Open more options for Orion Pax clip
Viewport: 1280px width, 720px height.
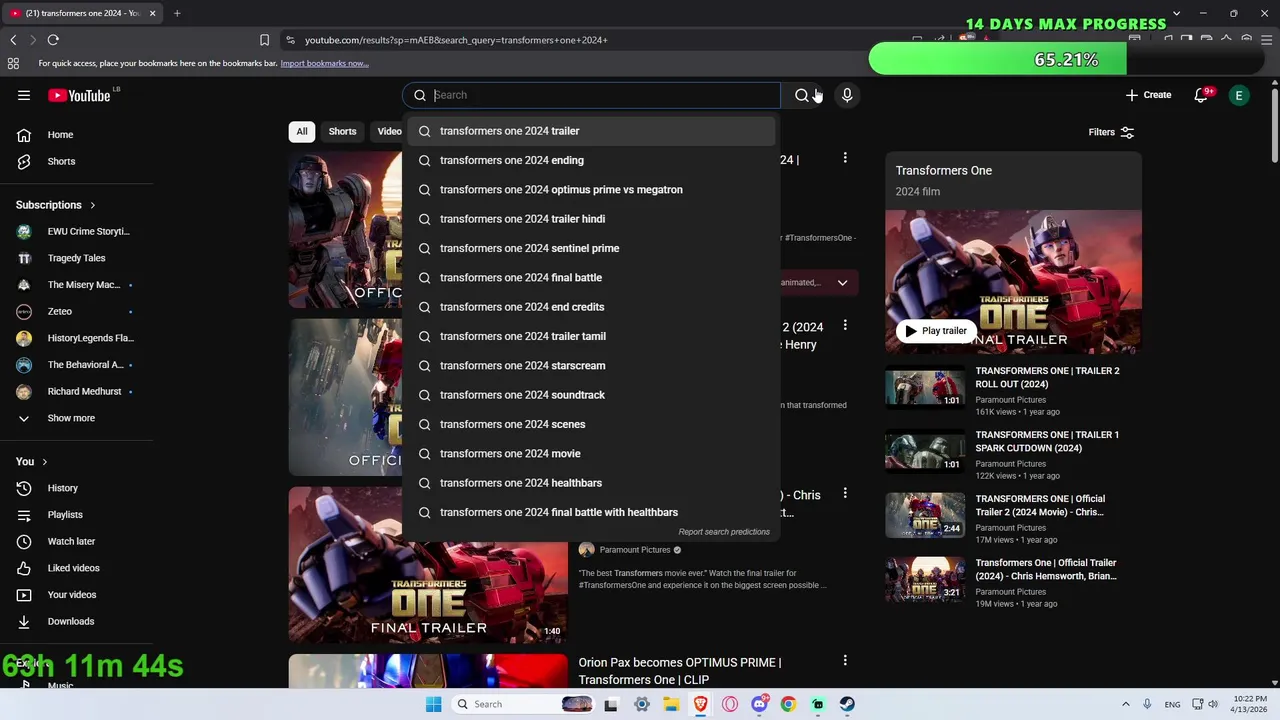pyautogui.click(x=845, y=660)
